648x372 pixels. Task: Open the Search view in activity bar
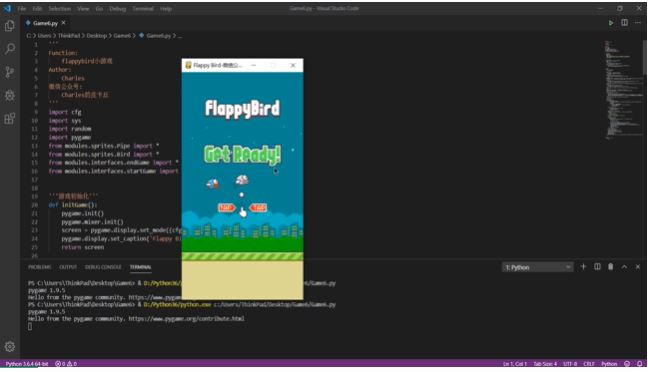coord(10,49)
